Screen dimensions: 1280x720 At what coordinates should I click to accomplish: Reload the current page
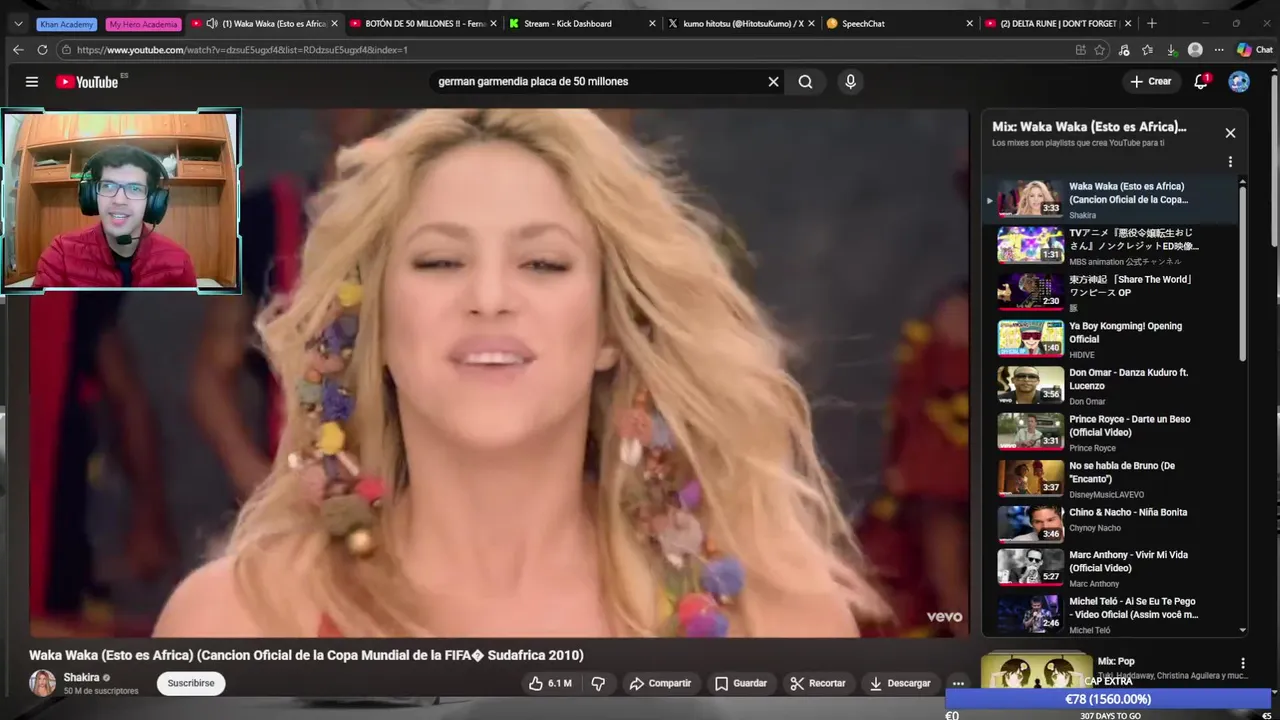point(42,49)
